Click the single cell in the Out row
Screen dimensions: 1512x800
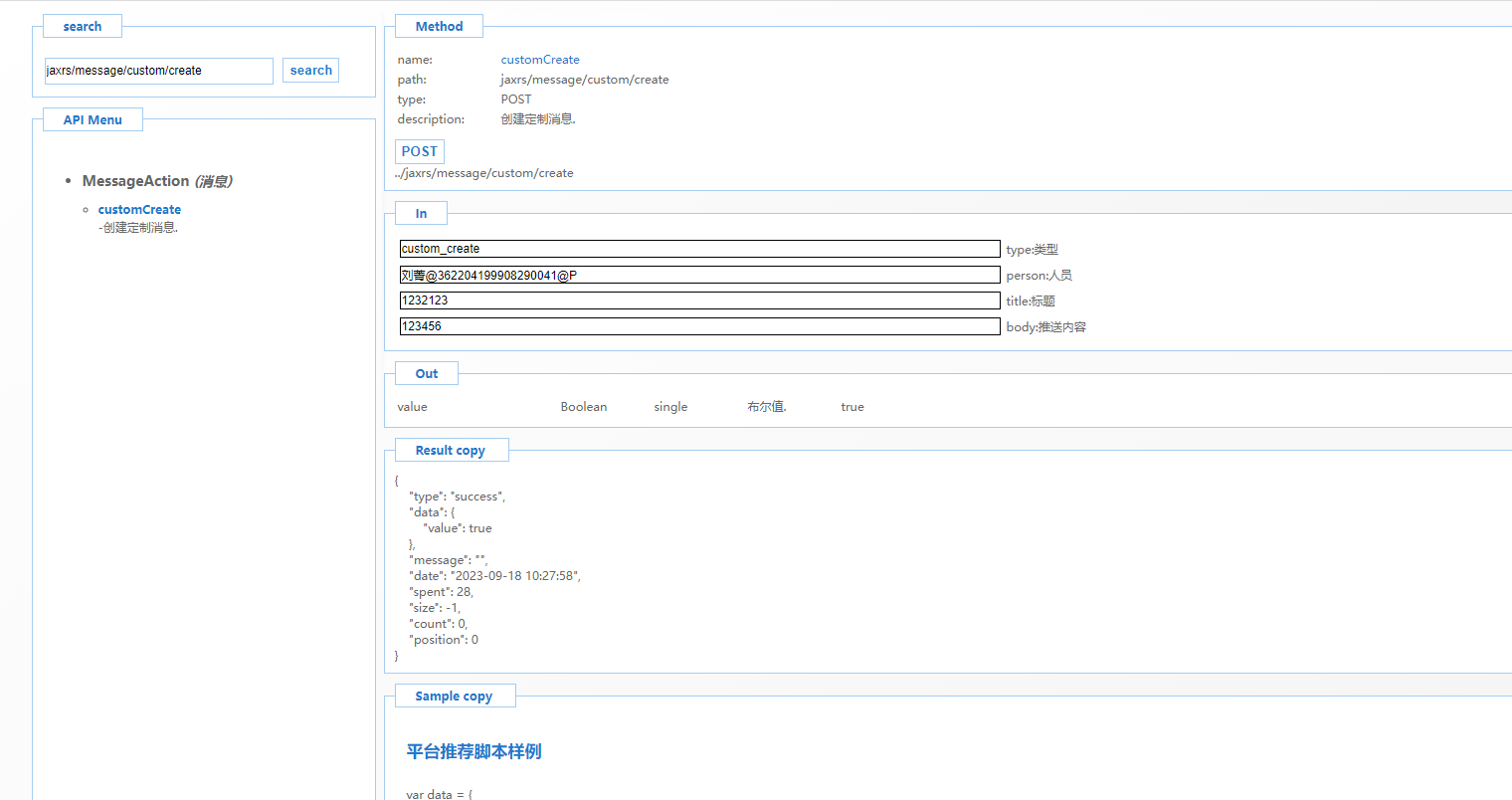[670, 407]
